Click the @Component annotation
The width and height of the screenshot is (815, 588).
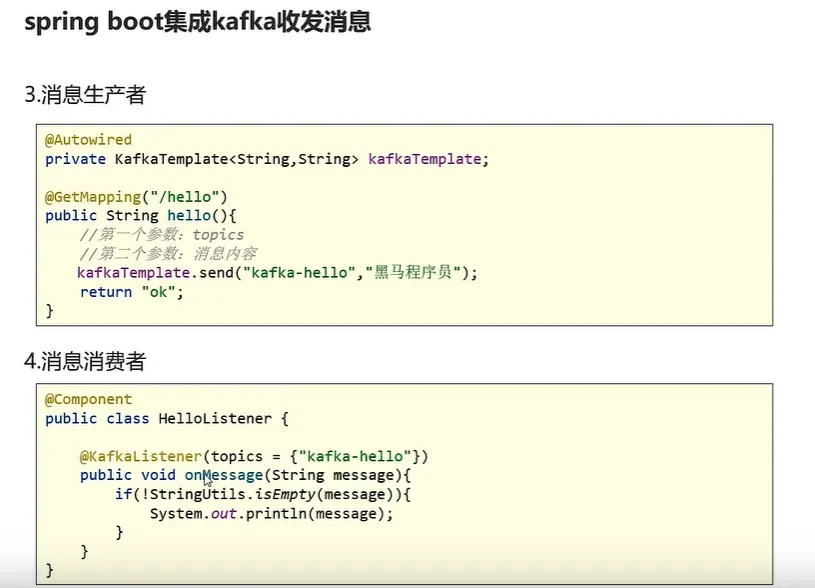click(x=88, y=399)
